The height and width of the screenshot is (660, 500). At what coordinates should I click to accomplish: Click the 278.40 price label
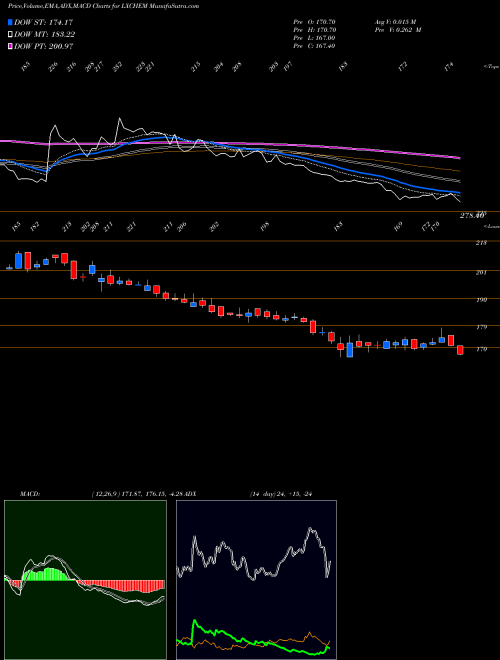471,216
